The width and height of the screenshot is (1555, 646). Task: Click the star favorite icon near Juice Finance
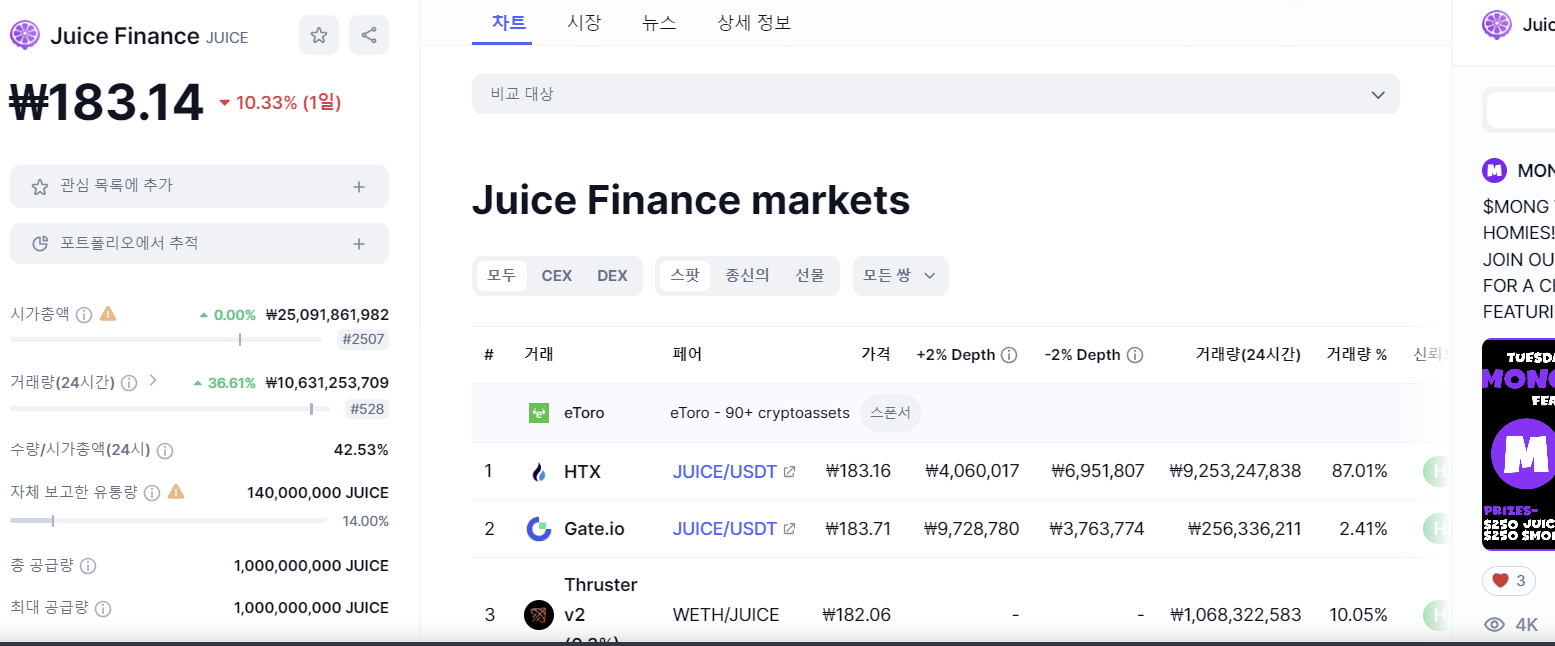pyautogui.click(x=319, y=36)
